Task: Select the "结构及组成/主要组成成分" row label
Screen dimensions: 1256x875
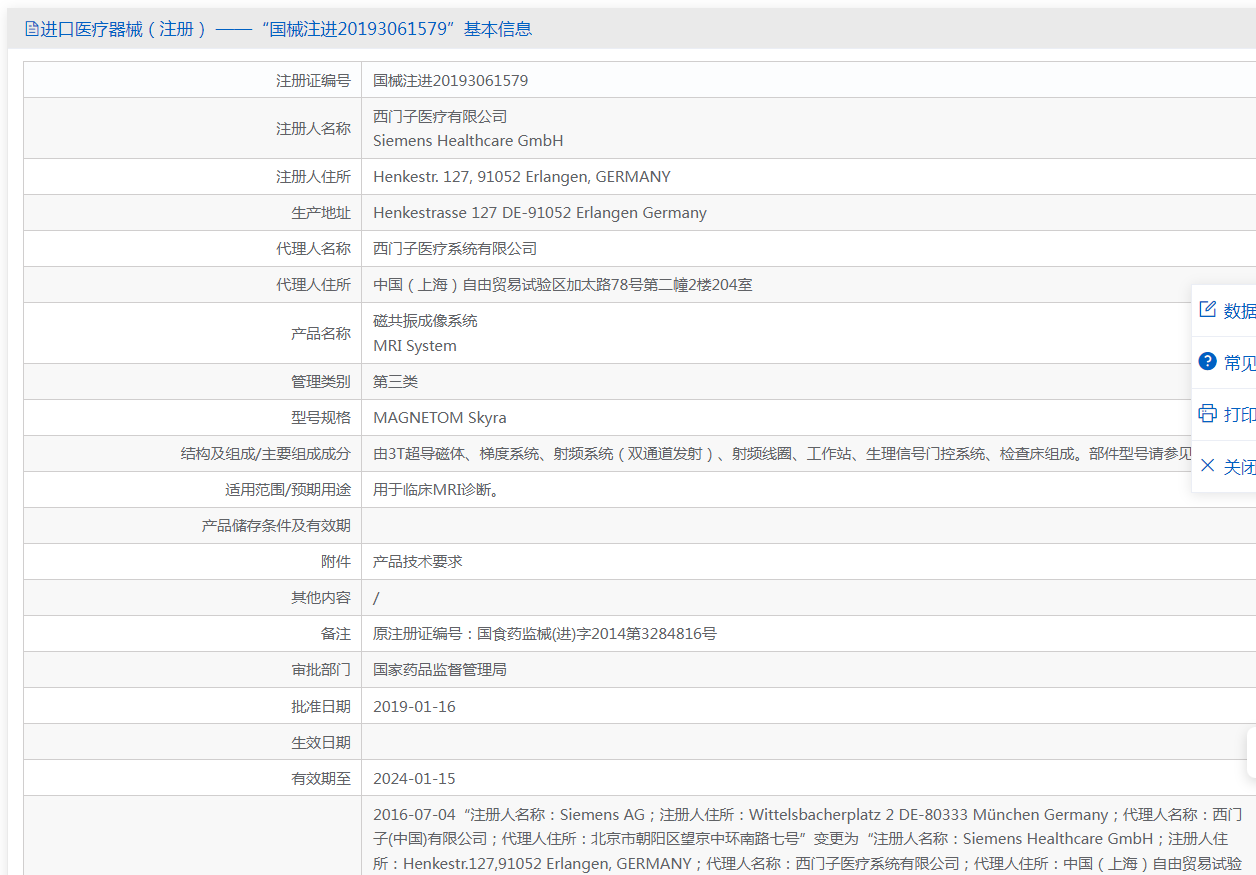Action: click(266, 453)
